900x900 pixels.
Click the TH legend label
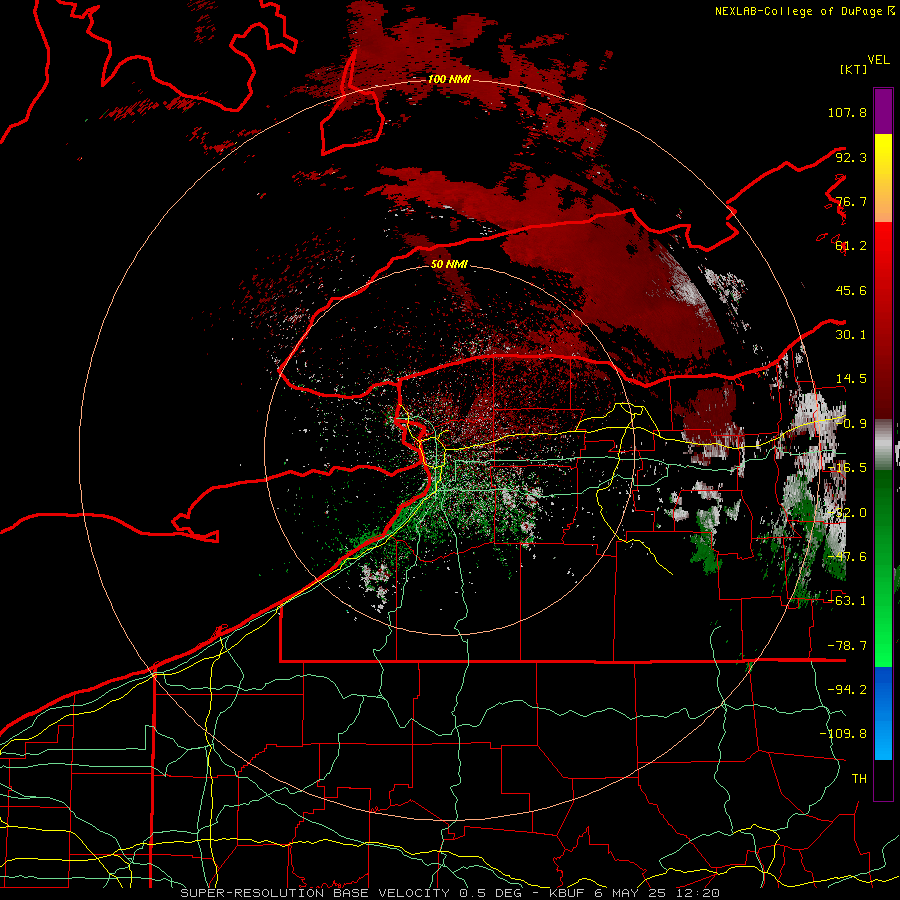pyautogui.click(x=859, y=779)
